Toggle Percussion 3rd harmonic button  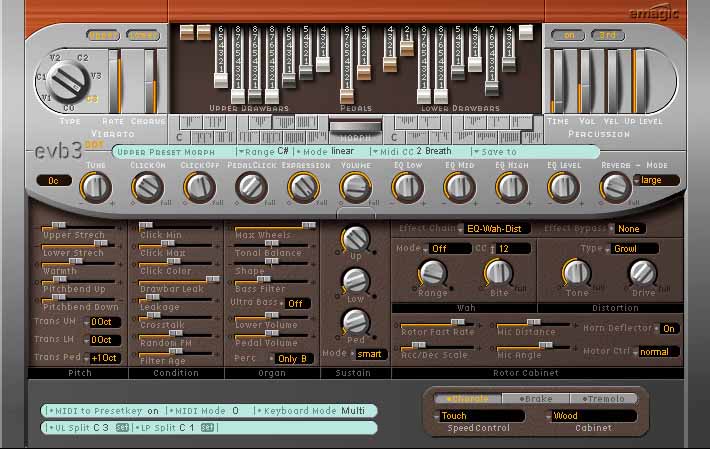[607, 35]
